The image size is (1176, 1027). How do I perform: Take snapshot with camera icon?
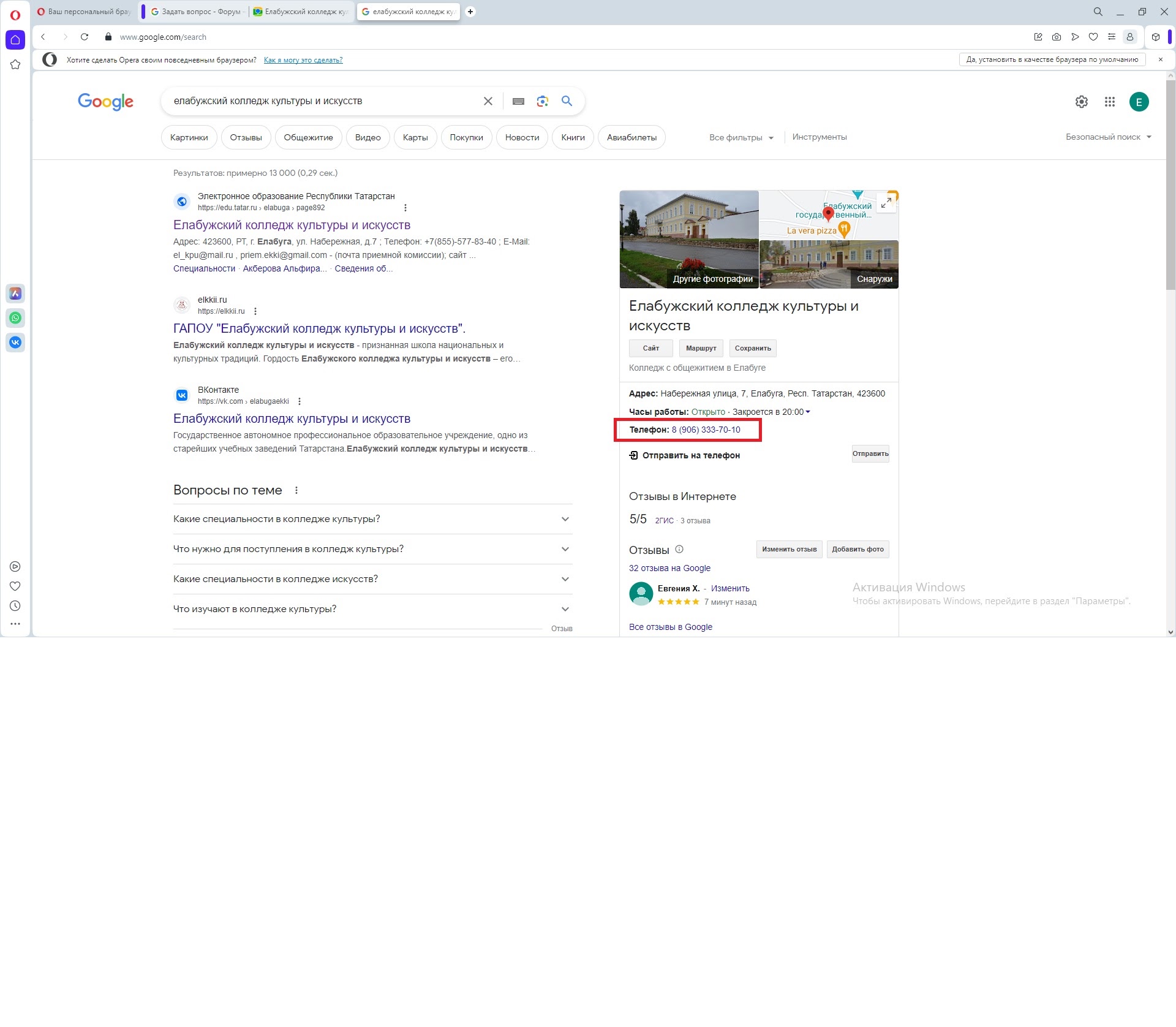point(1057,37)
